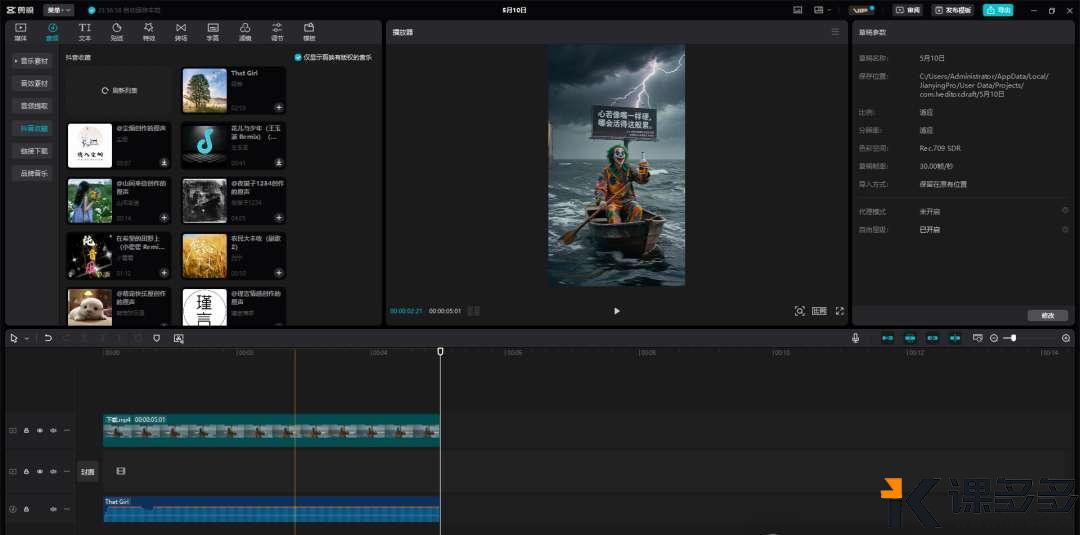Open the Effects (特效) tab

[149, 32]
